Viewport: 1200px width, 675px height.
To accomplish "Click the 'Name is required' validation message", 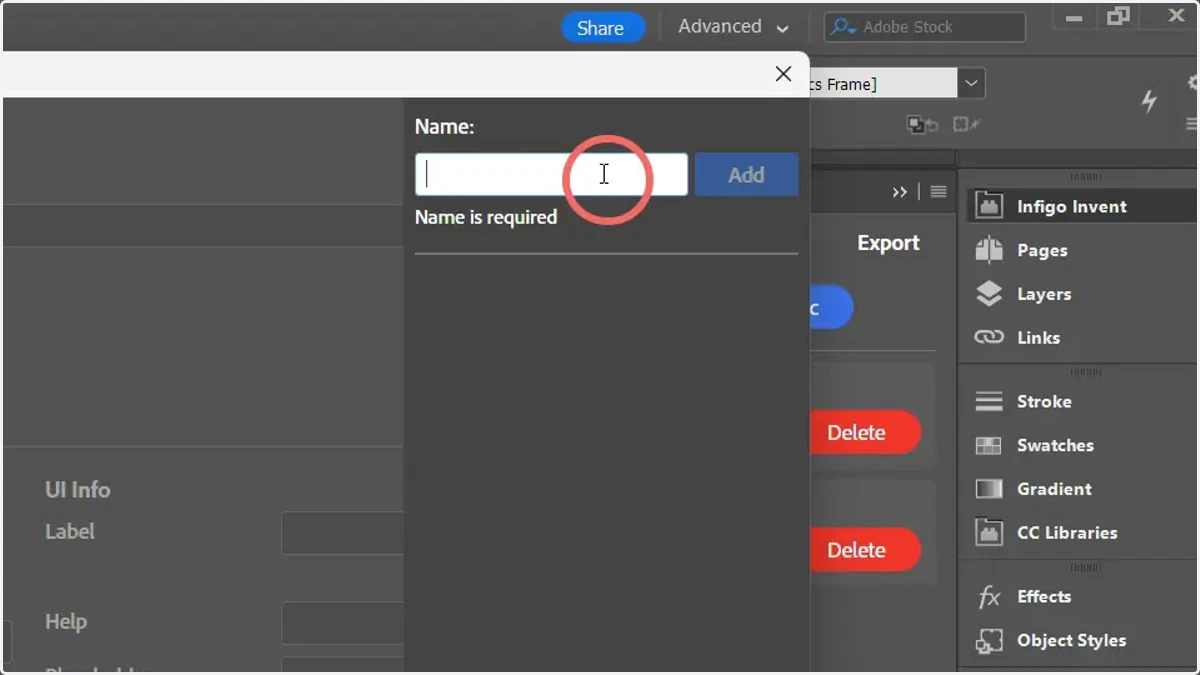I will 486,217.
